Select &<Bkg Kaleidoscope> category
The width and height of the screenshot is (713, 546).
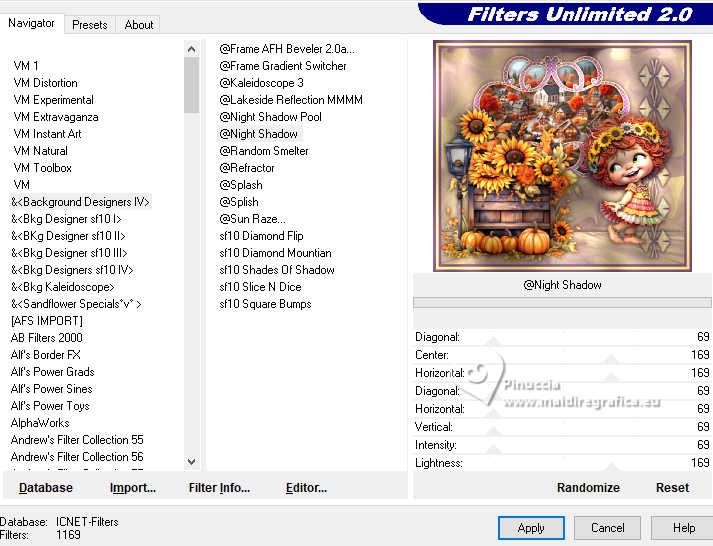[x=63, y=287]
